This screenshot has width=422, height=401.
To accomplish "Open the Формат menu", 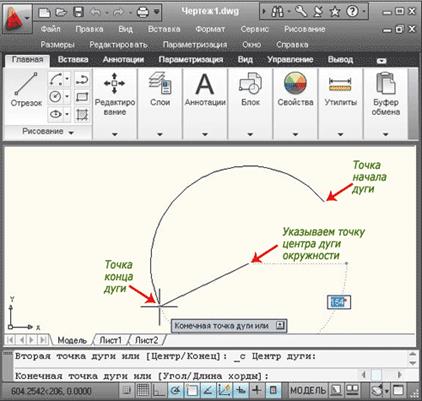I will tap(210, 29).
